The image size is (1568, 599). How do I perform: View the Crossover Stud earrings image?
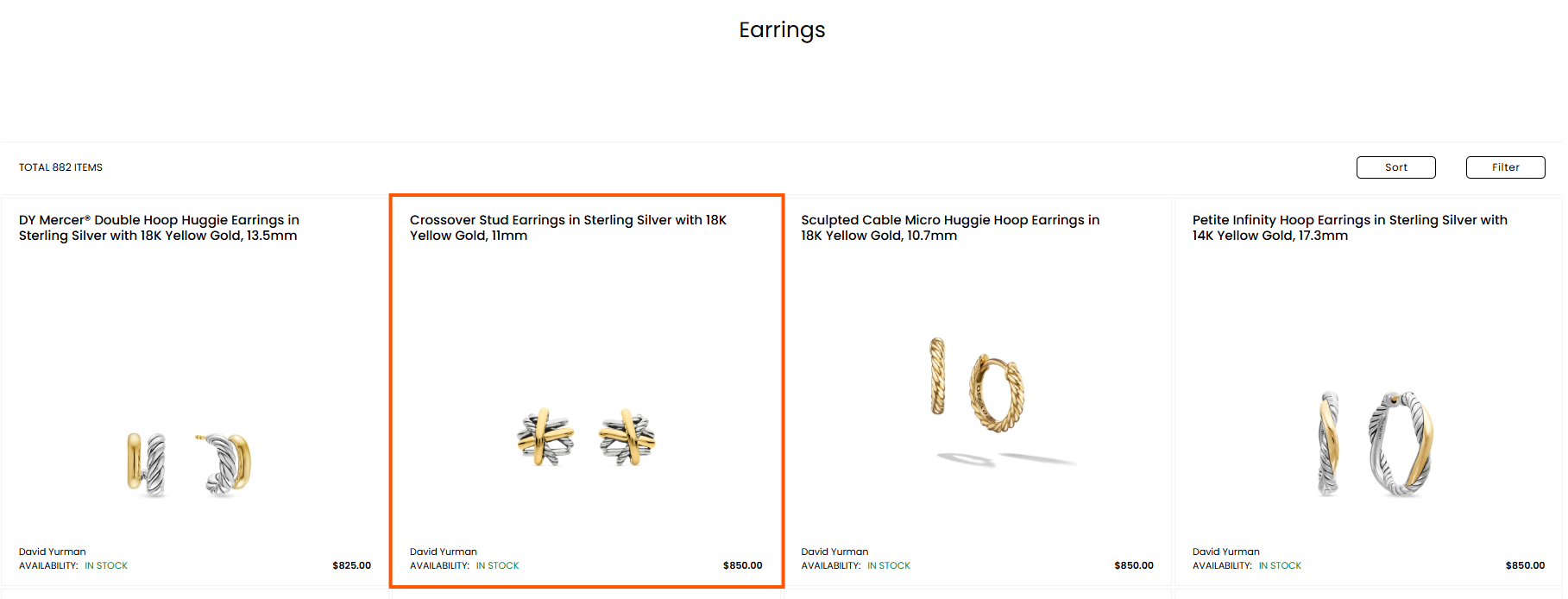pyautogui.click(x=586, y=438)
